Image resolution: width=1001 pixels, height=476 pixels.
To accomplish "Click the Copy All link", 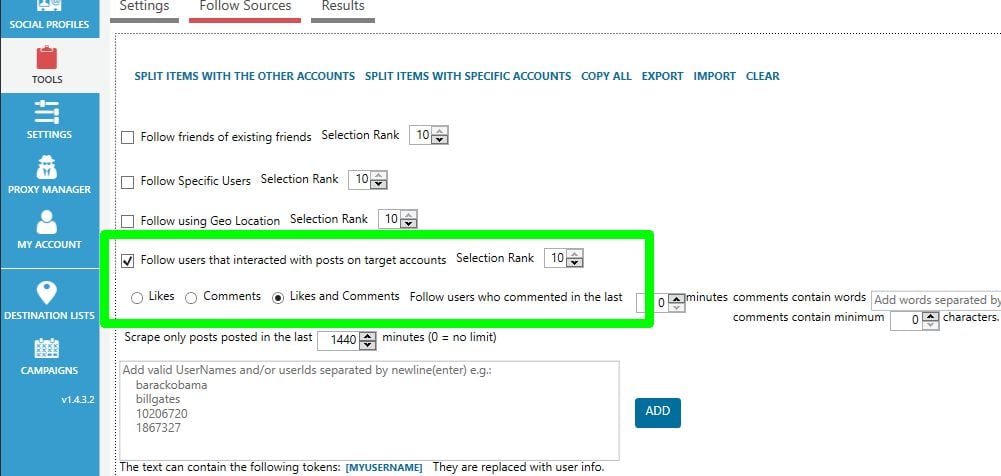I will 606,76.
